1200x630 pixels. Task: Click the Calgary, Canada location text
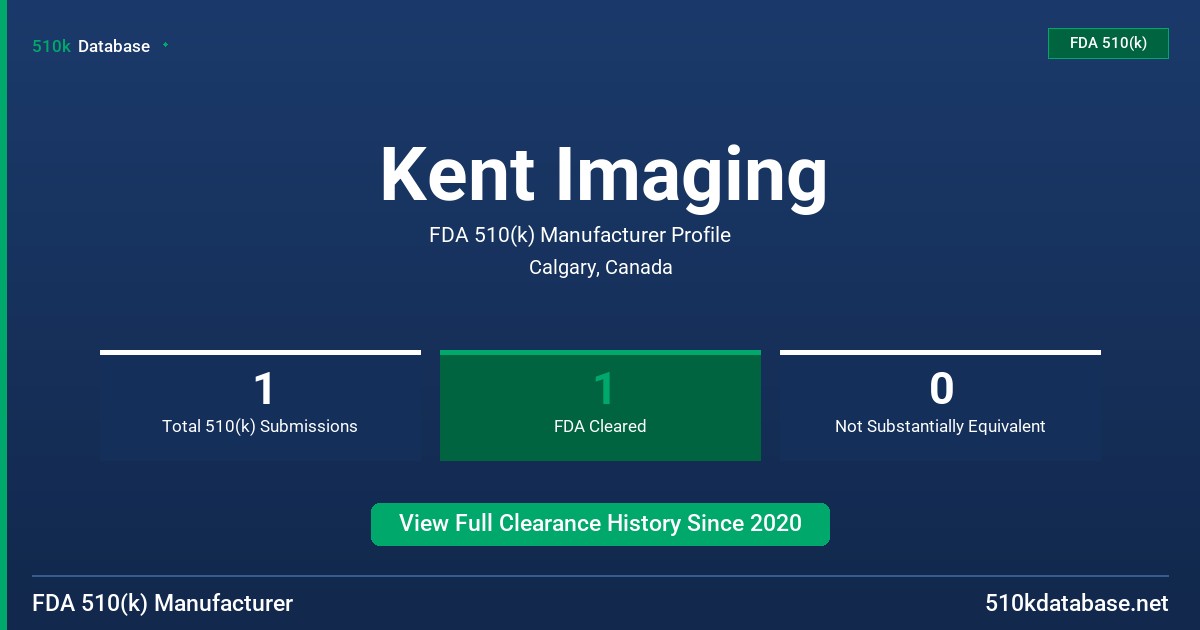click(x=601, y=267)
